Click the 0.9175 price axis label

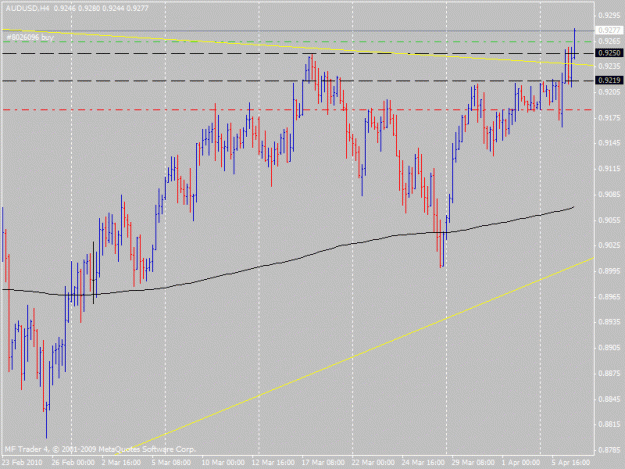click(609, 118)
